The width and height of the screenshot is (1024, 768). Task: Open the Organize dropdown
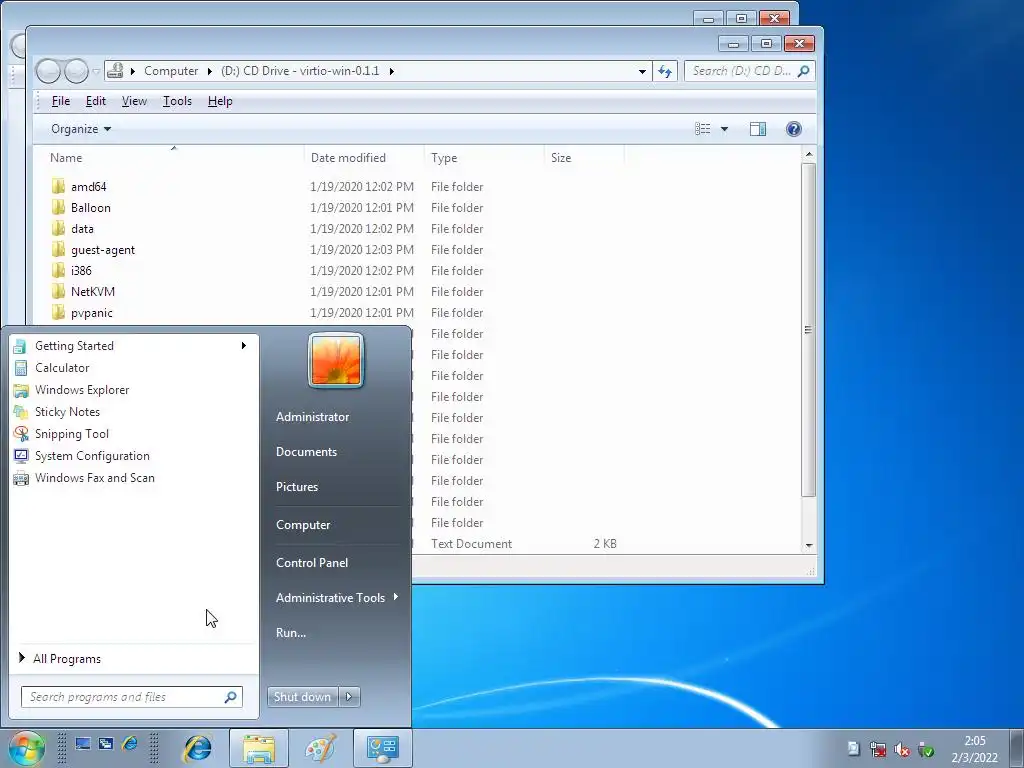(x=81, y=129)
